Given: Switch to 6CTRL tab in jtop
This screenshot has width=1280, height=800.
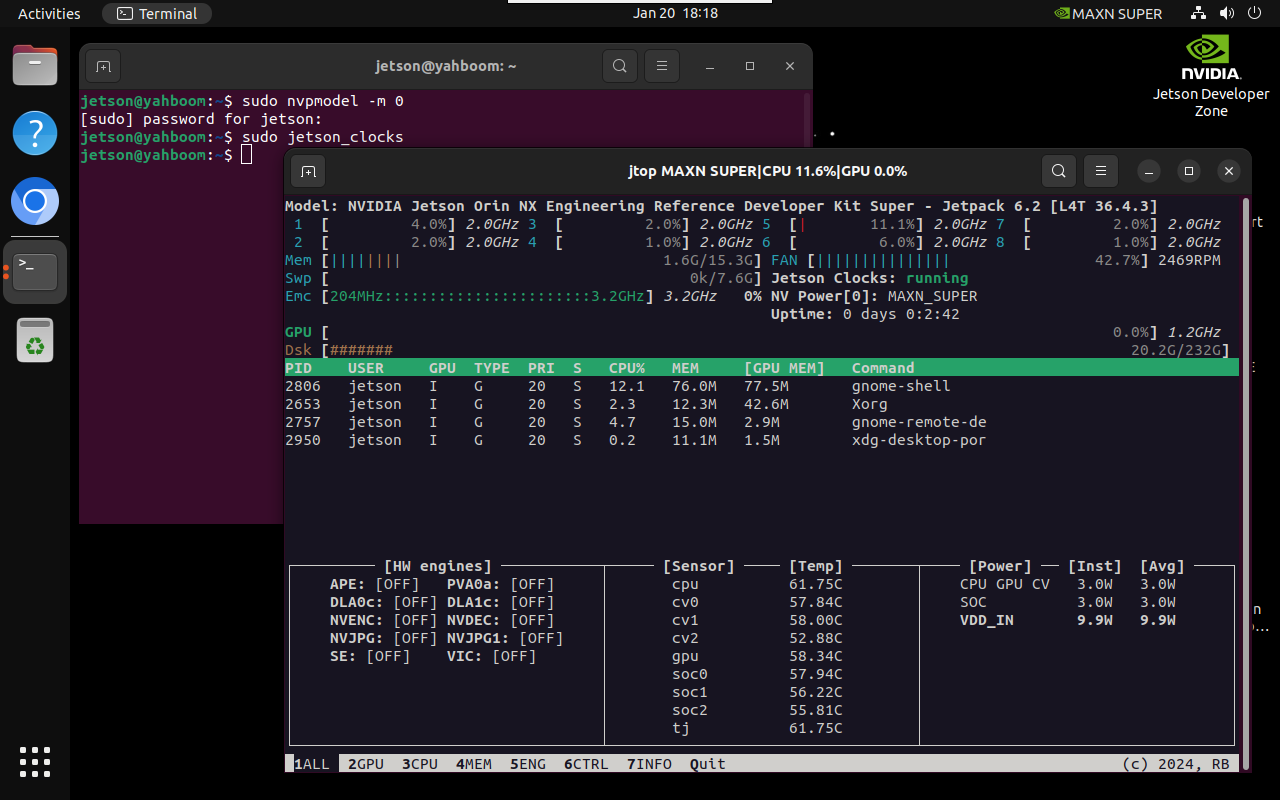Looking at the screenshot, I should coord(586,764).
